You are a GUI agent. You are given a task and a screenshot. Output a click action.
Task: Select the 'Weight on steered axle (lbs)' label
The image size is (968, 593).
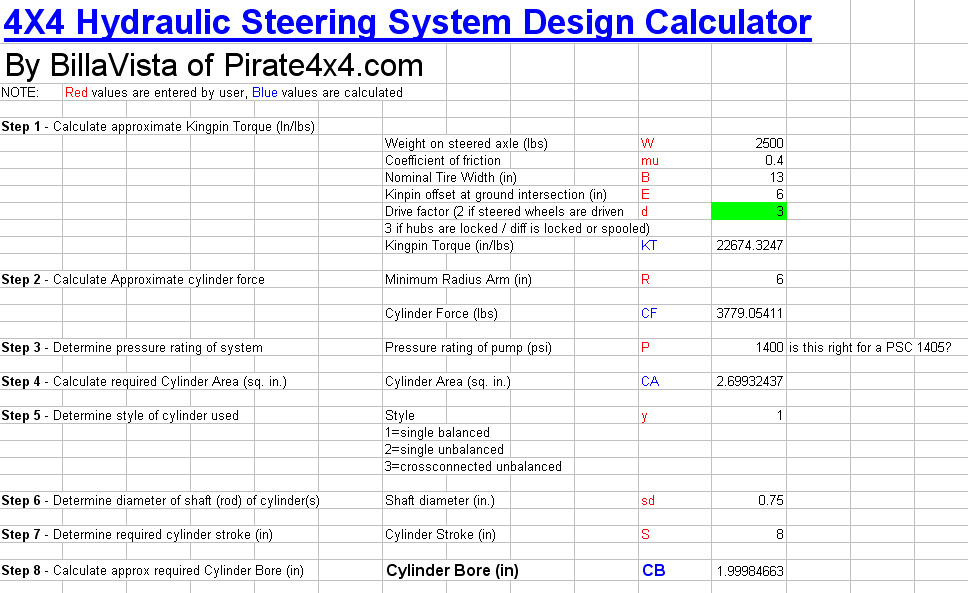point(466,143)
